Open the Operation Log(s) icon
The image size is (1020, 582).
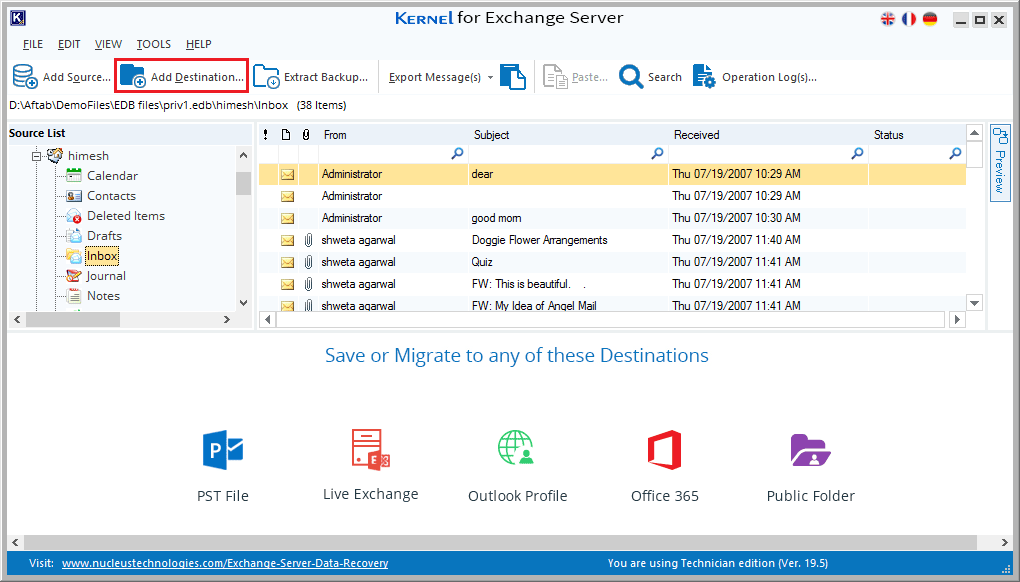704,77
